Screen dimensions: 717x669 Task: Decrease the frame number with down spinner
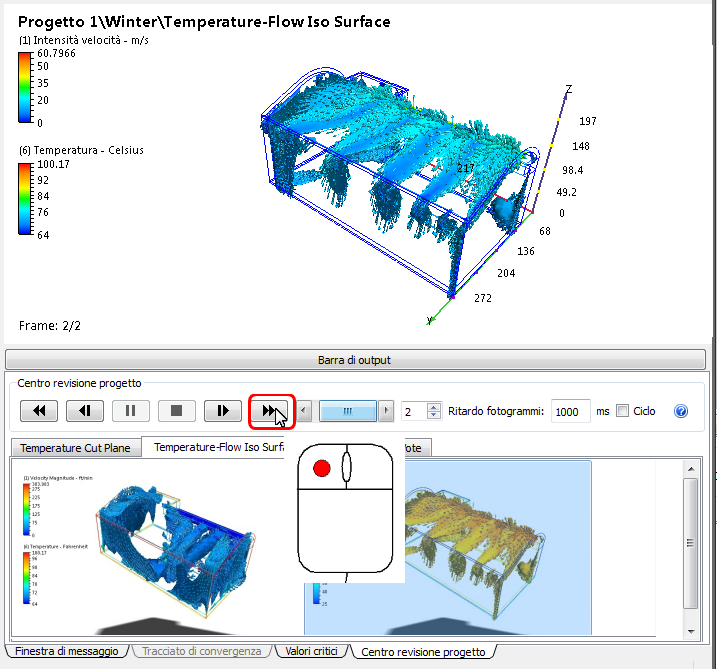pos(433,415)
